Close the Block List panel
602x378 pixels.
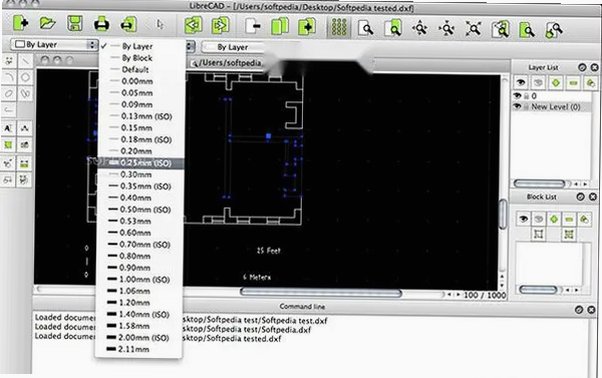coord(593,197)
